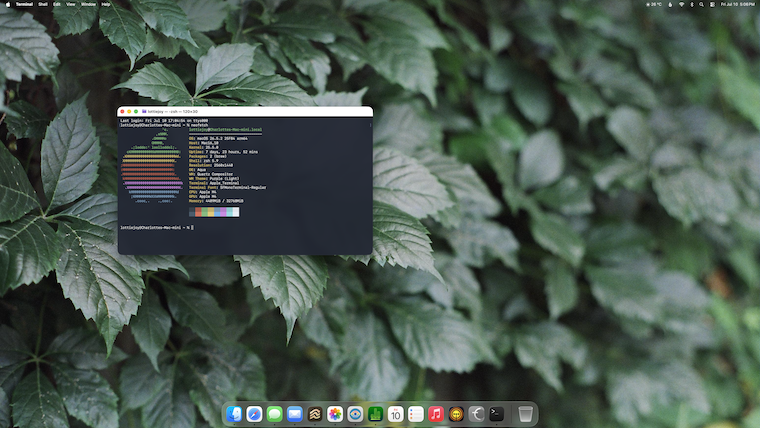Click the blue swatch in neofetch palette

click(217, 212)
